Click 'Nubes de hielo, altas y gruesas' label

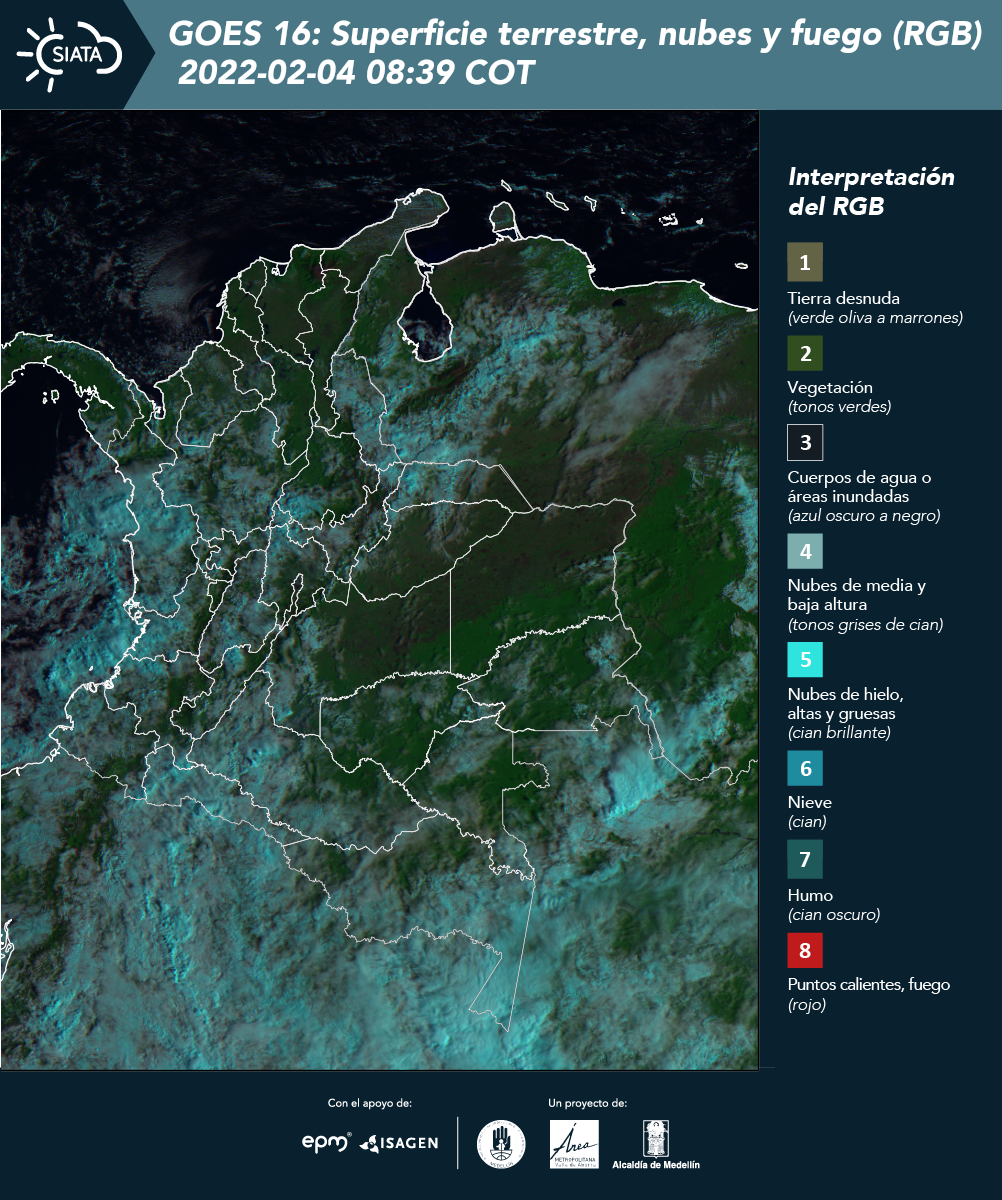point(846,704)
